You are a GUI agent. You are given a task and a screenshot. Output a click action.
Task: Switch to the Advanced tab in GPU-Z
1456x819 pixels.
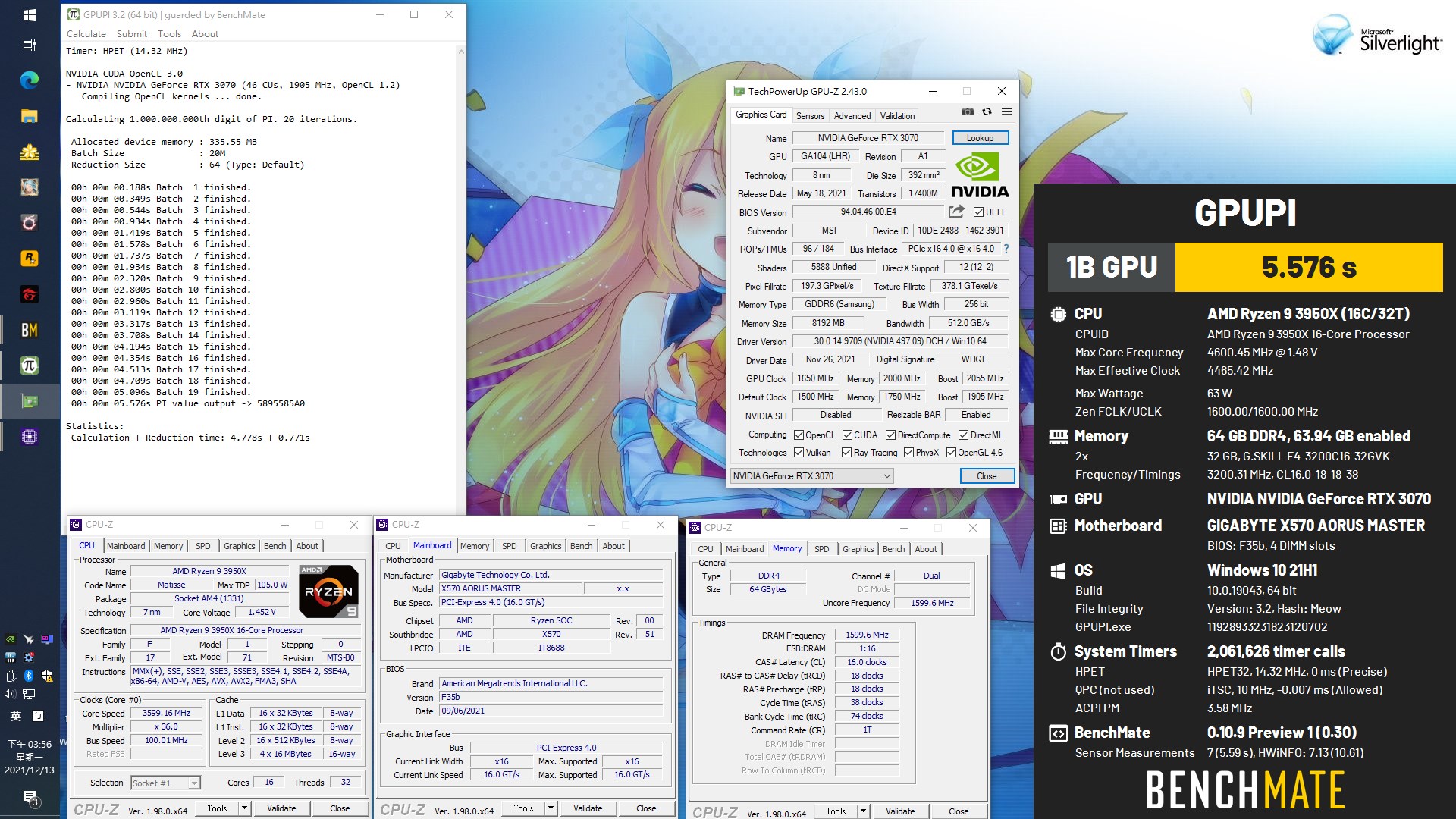[x=852, y=116]
